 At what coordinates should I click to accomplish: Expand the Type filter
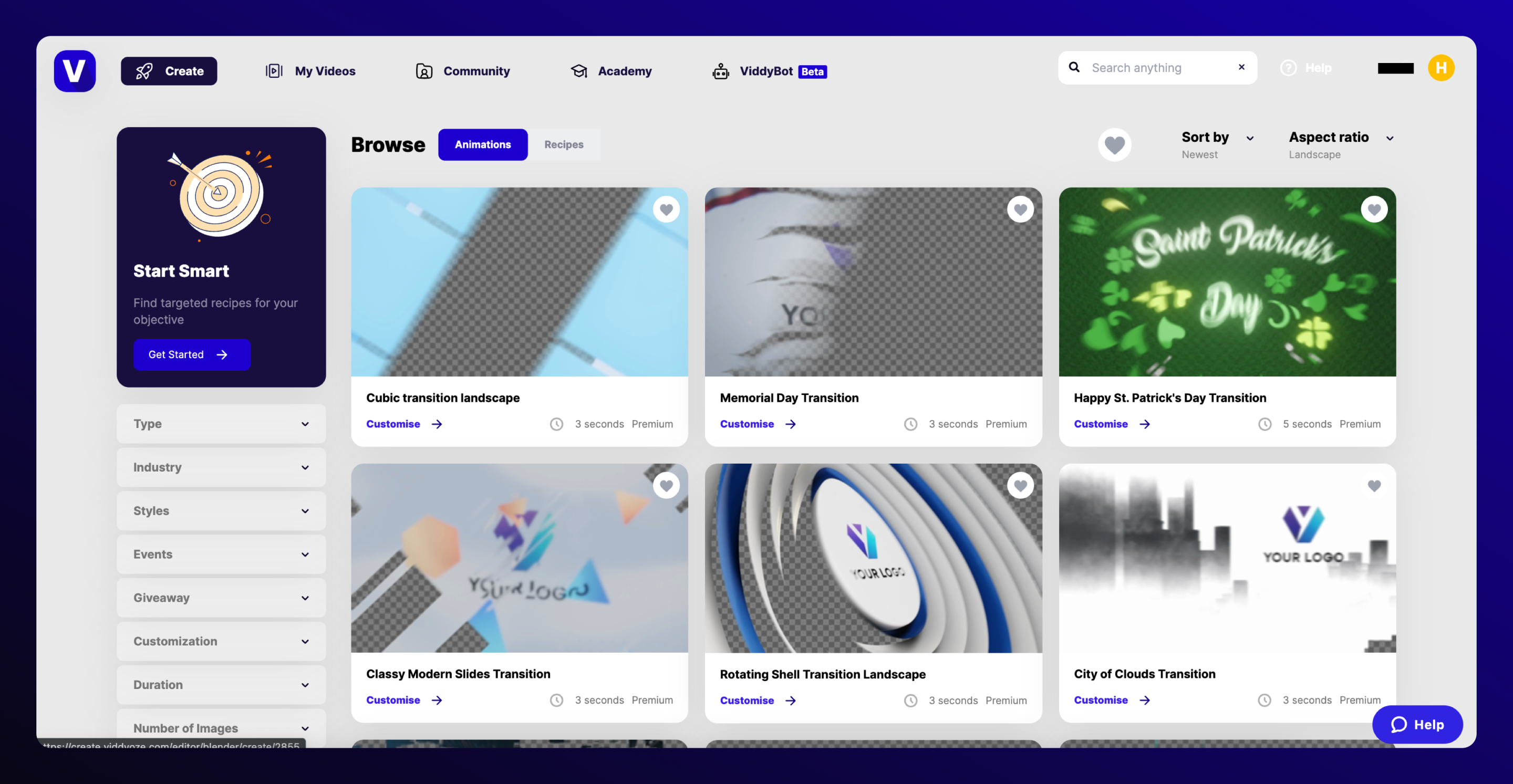[x=221, y=423]
